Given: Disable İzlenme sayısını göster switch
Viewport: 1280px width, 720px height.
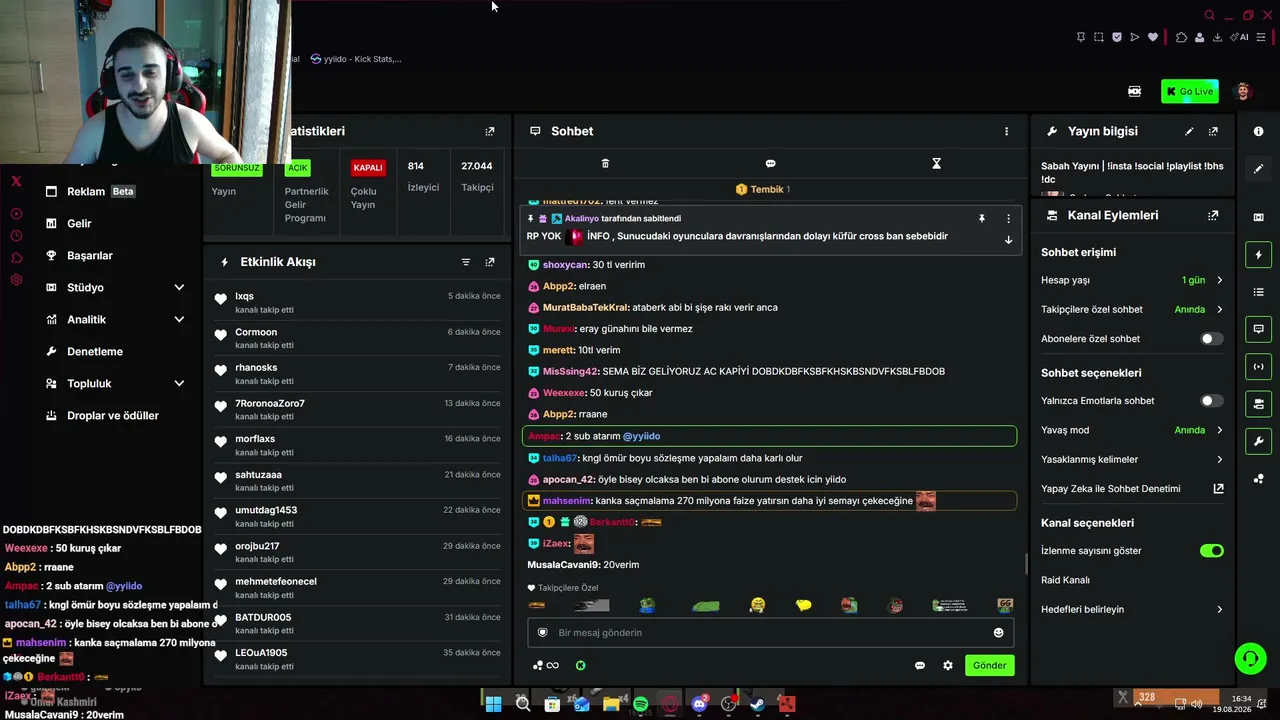Looking at the screenshot, I should pos(1211,551).
